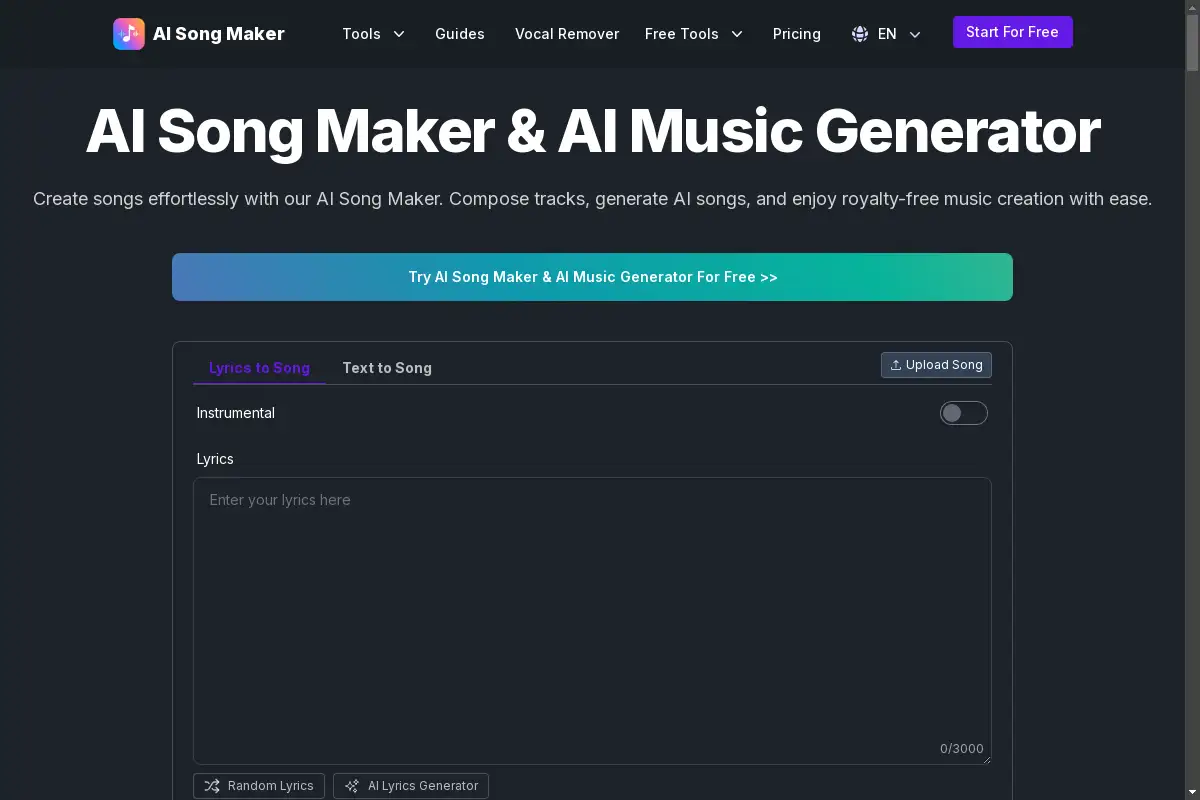Click the EN language label

click(887, 34)
